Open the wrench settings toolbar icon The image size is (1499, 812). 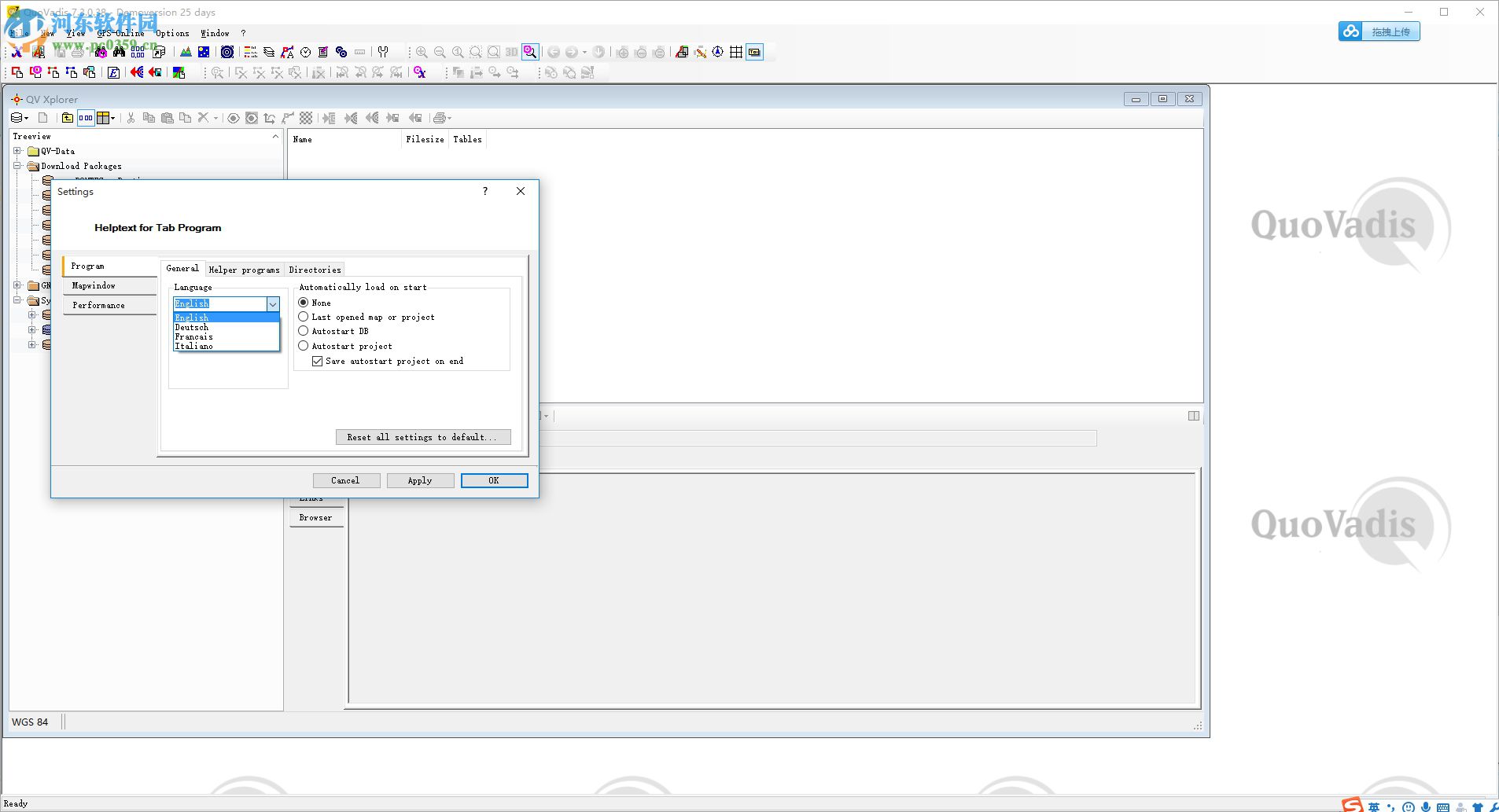[x=383, y=52]
